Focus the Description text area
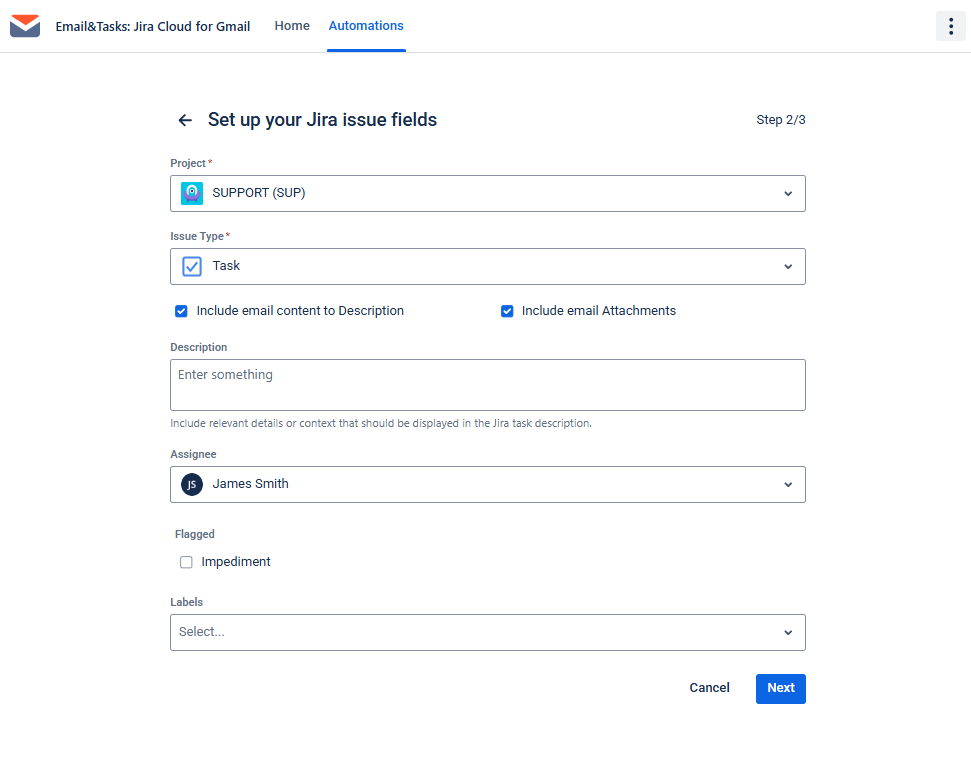Image resolution: width=971 pixels, height=776 pixels. tap(487, 385)
